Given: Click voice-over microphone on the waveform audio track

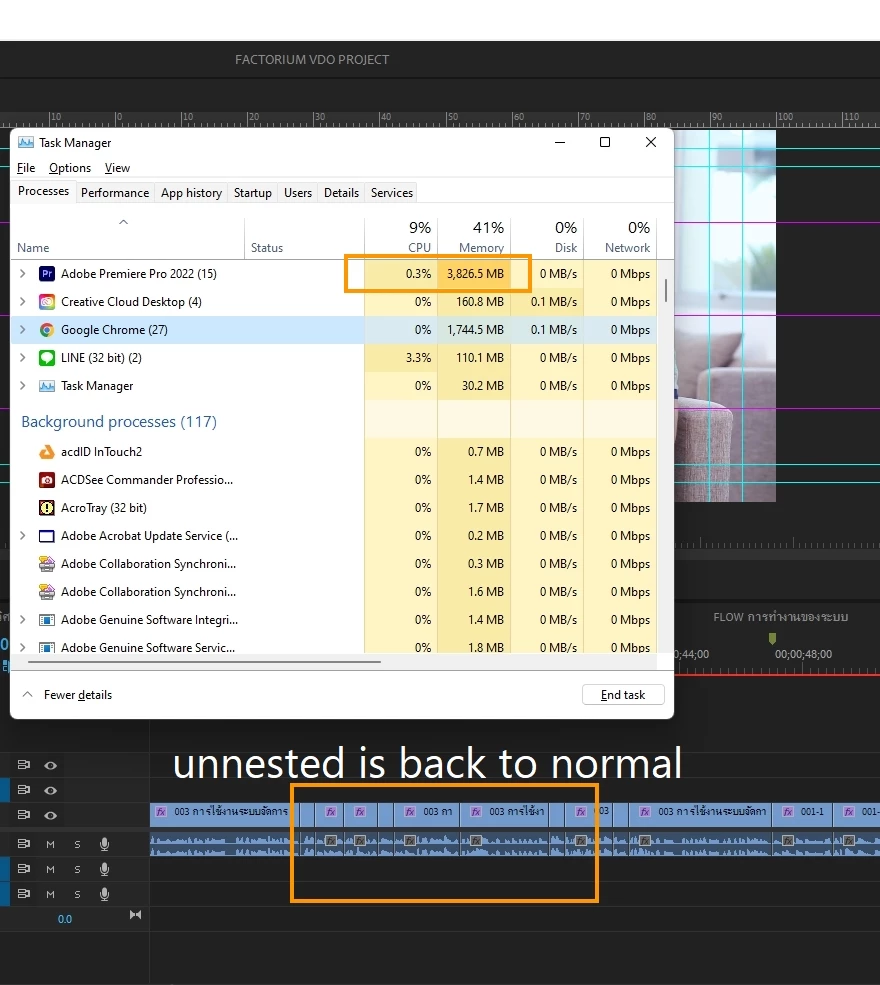Looking at the screenshot, I should 104,844.
